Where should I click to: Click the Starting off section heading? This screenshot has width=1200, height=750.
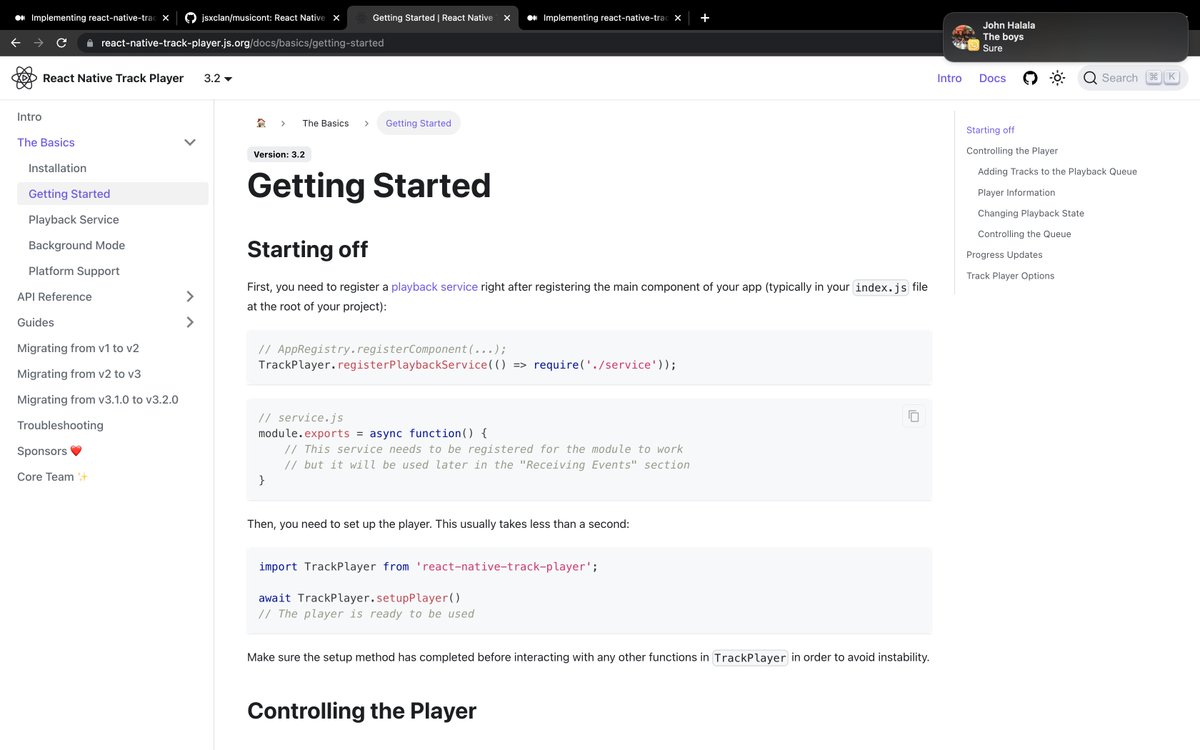click(307, 249)
